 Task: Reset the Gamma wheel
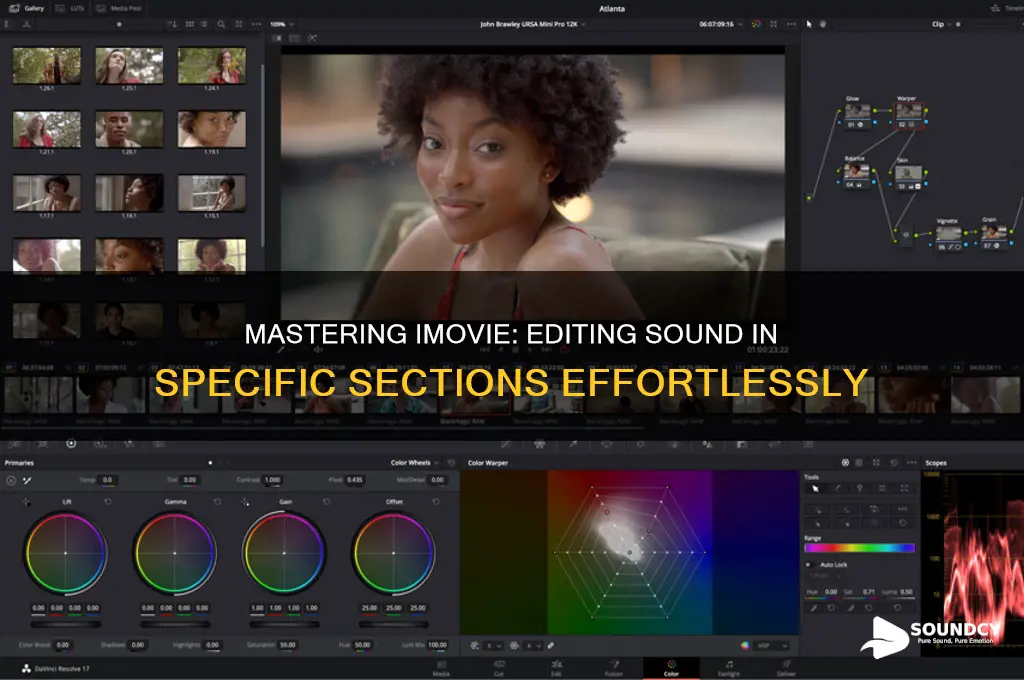217,502
